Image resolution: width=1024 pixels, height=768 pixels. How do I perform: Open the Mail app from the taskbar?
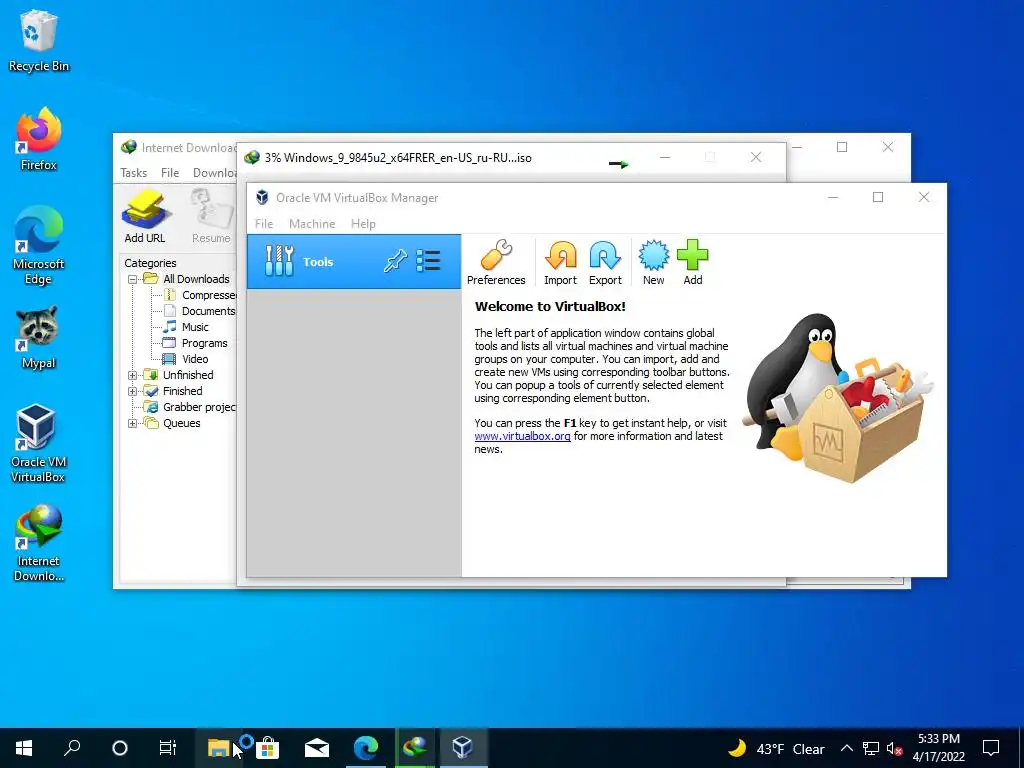316,748
